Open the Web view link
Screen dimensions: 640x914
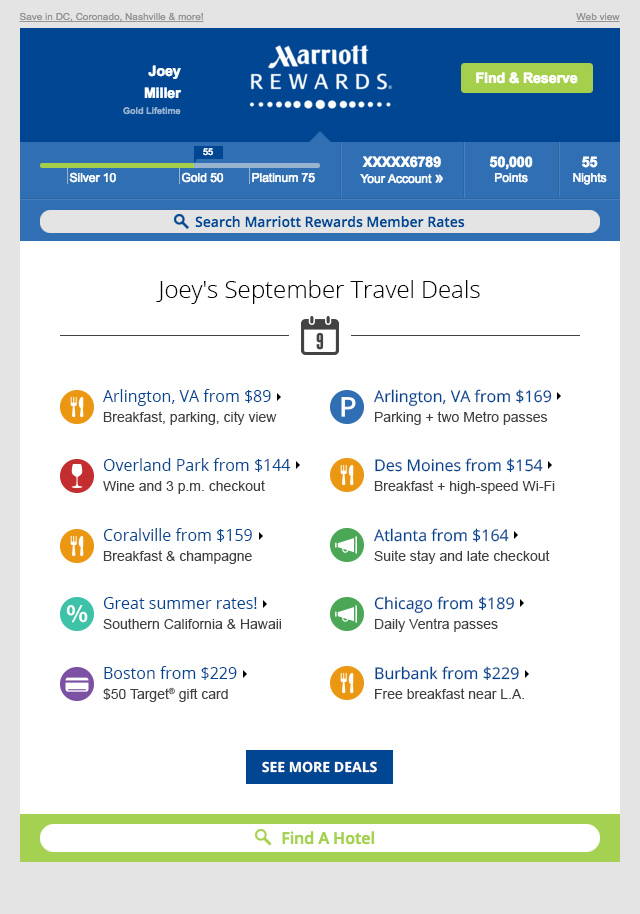click(x=597, y=17)
